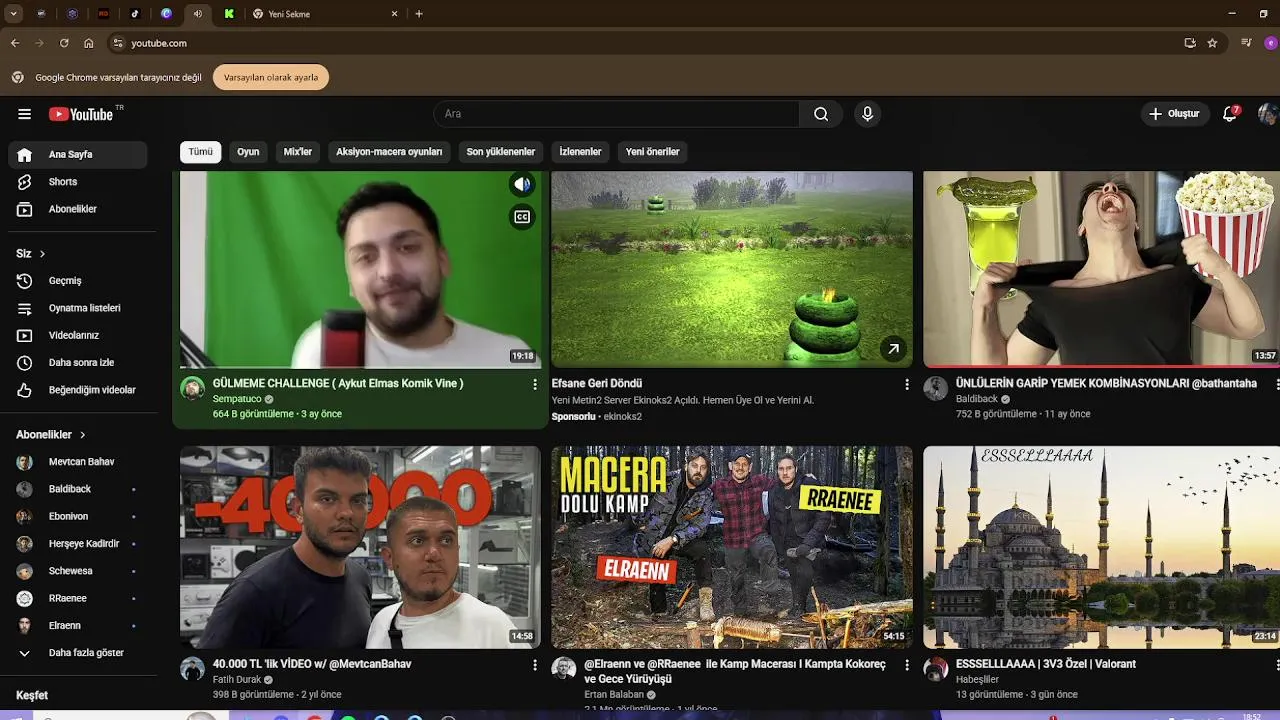Click Baldiback avatar beside ÜNLÜLERİN video title
This screenshot has width=1280, height=720.
[x=936, y=389]
